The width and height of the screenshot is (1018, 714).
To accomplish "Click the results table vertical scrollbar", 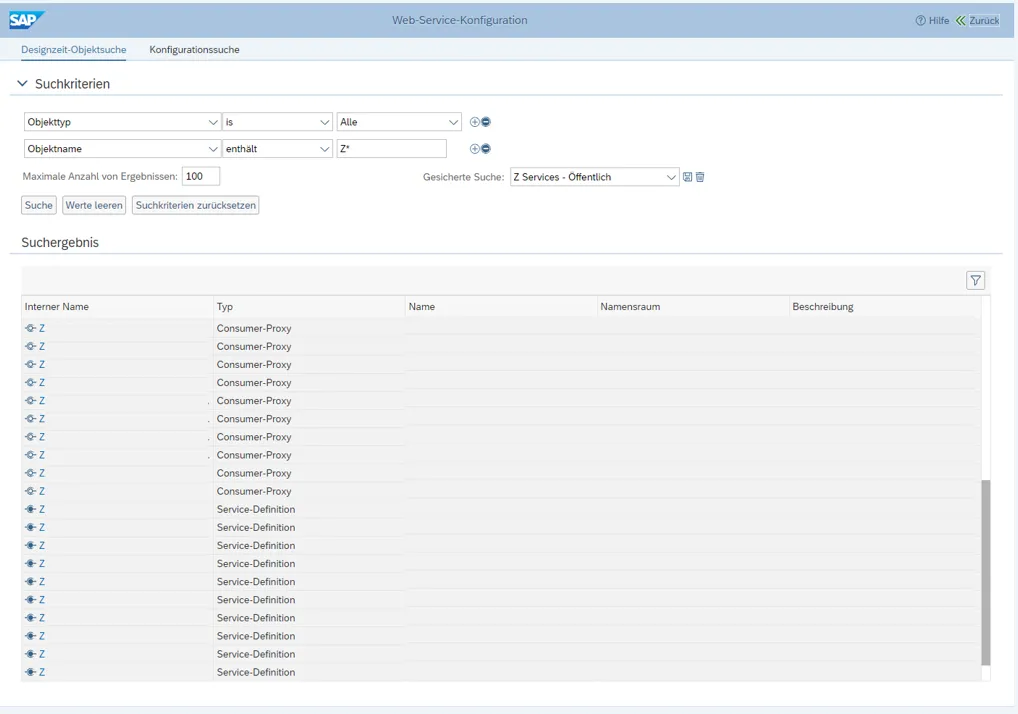I will pos(985,570).
